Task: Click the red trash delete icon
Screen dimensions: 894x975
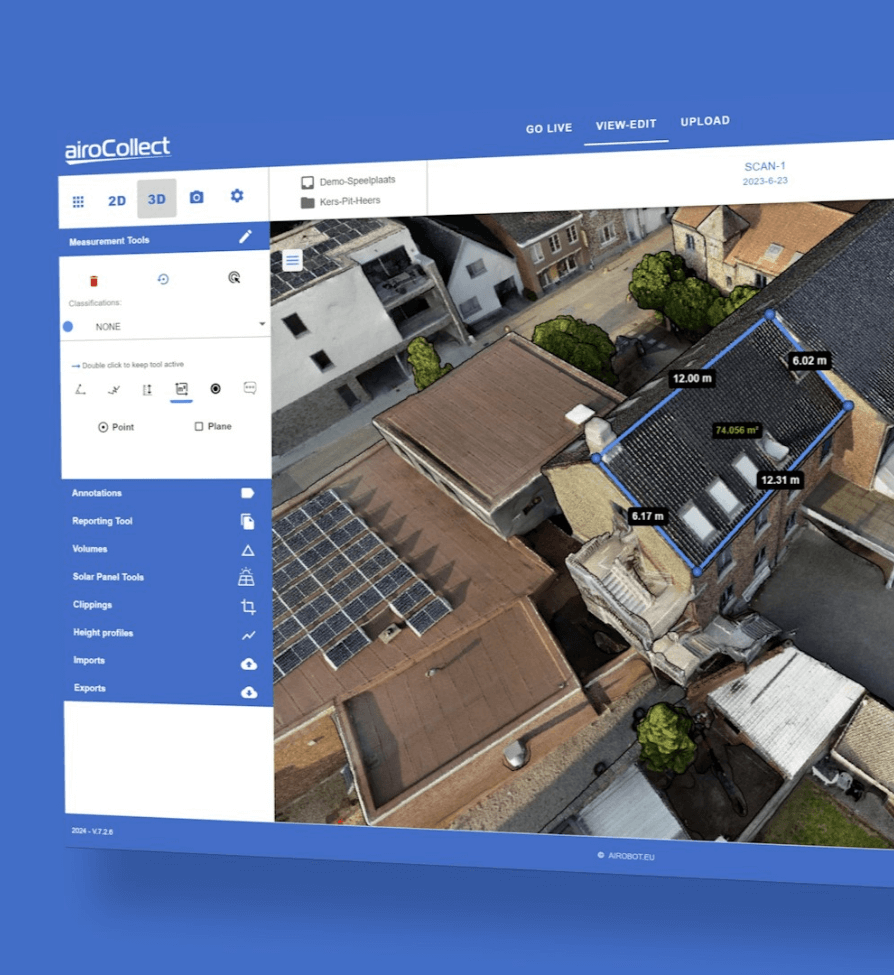Action: point(94,281)
